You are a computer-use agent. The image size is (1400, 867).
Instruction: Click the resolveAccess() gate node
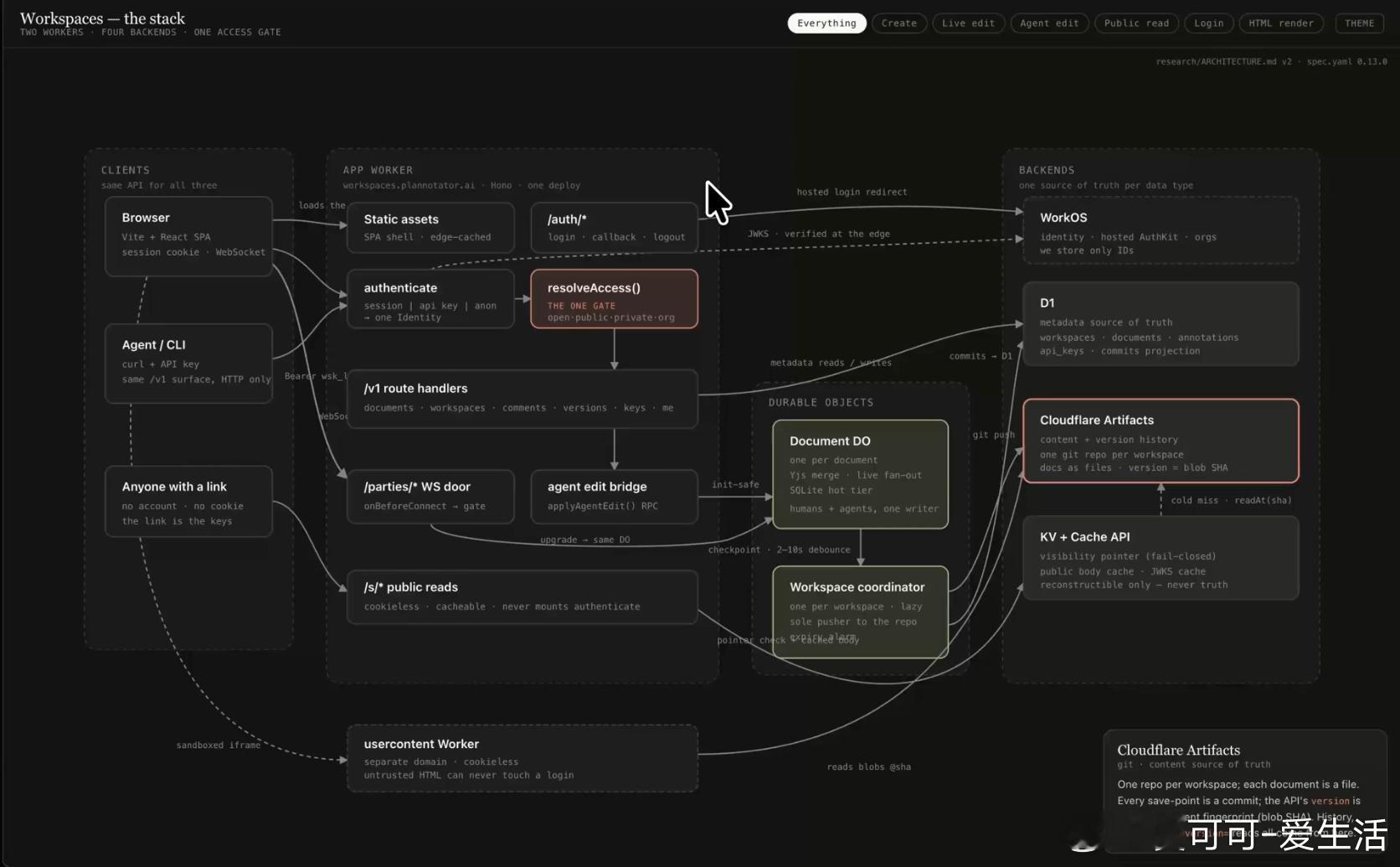pyautogui.click(x=614, y=299)
